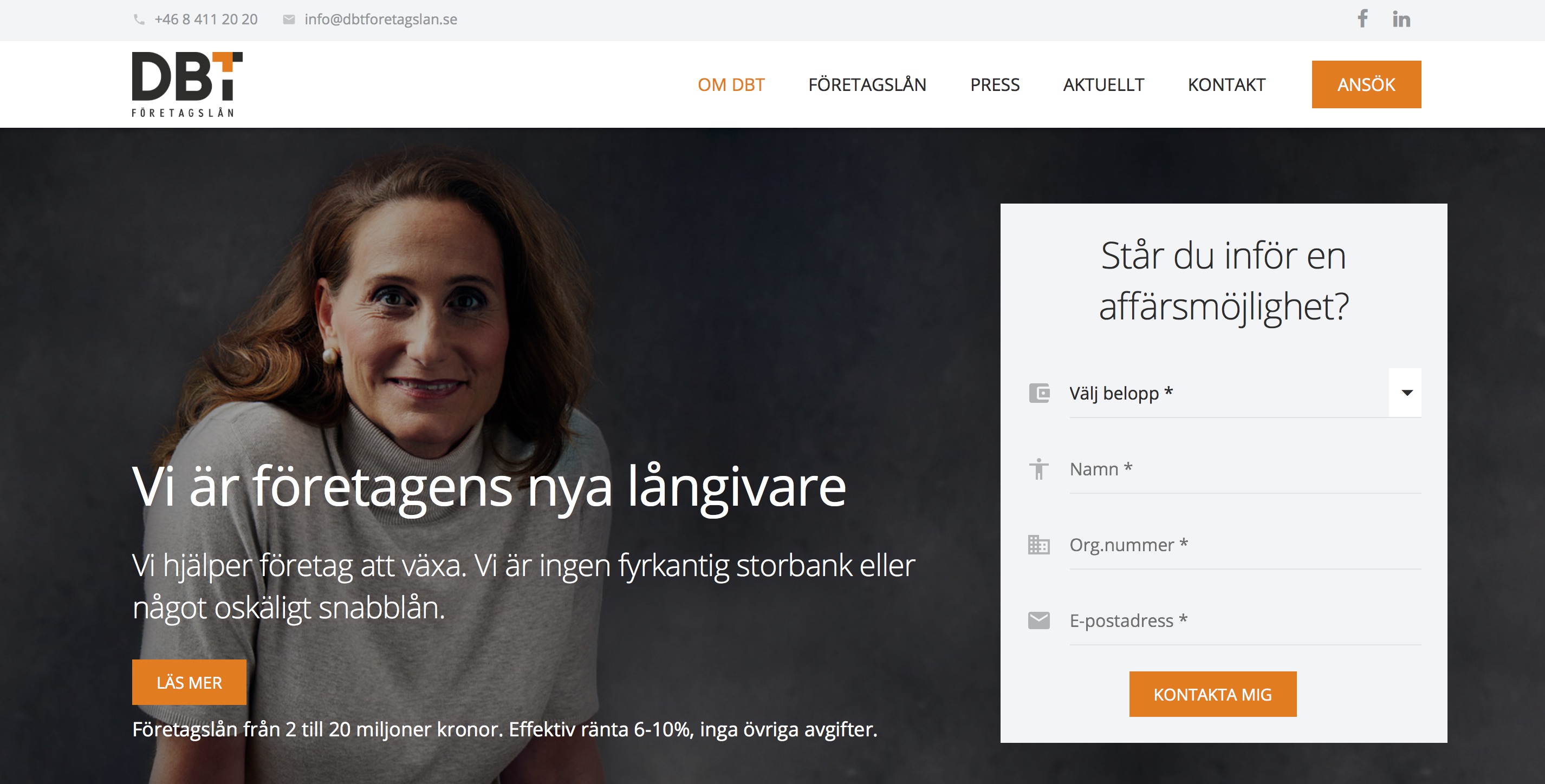Click the building icon beside Org.nummer
This screenshot has width=1545, height=784.
tap(1039, 545)
